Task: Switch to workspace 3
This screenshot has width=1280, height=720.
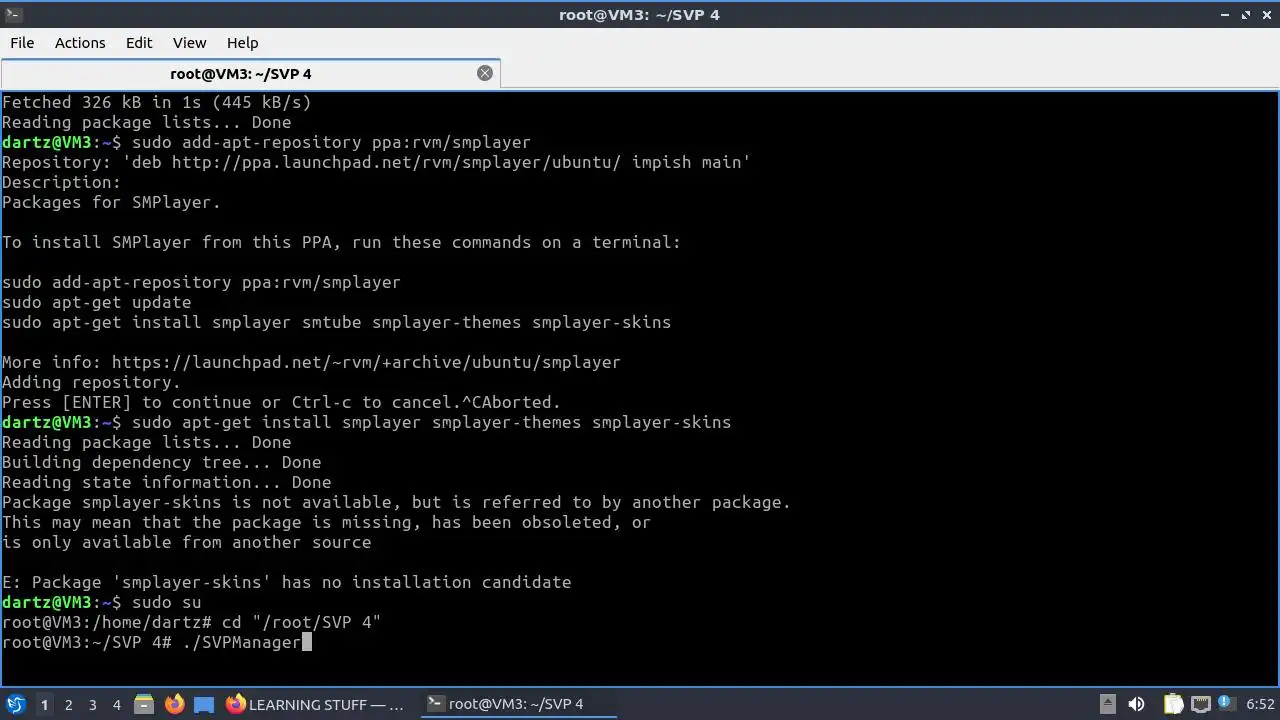Action: click(92, 705)
